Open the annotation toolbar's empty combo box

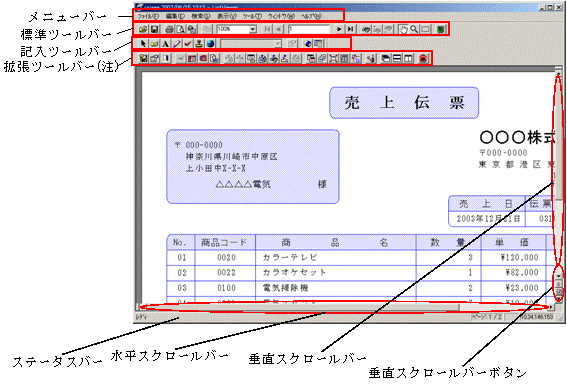[x=251, y=44]
